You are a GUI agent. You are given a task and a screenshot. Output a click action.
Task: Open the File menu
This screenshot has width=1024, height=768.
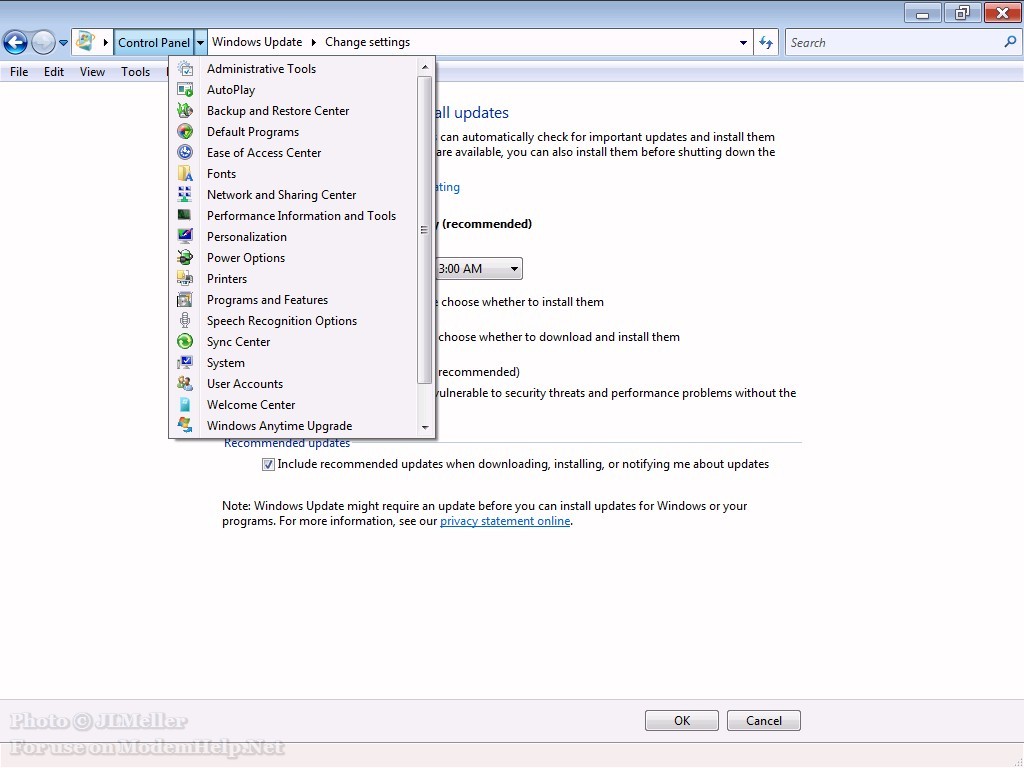pos(19,72)
